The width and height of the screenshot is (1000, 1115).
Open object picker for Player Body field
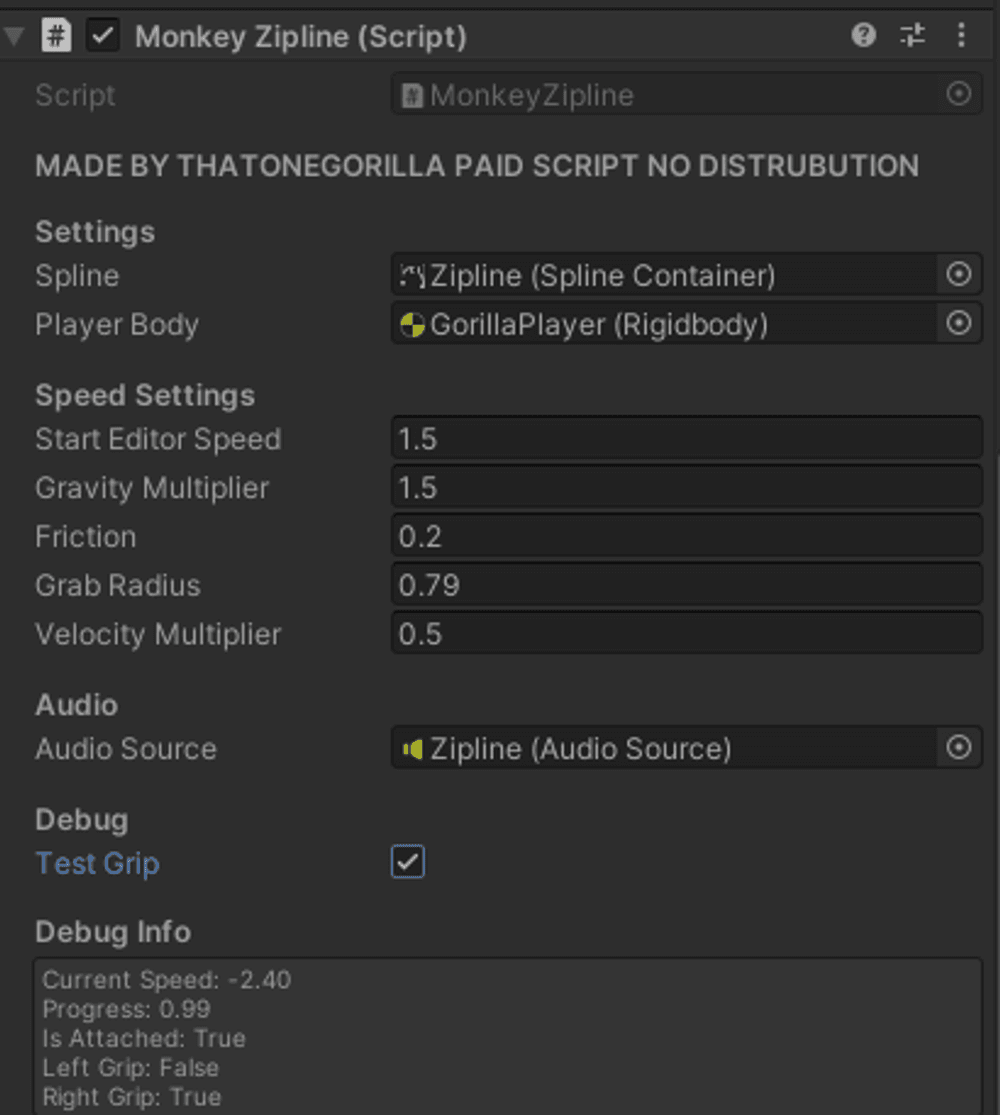pos(958,324)
